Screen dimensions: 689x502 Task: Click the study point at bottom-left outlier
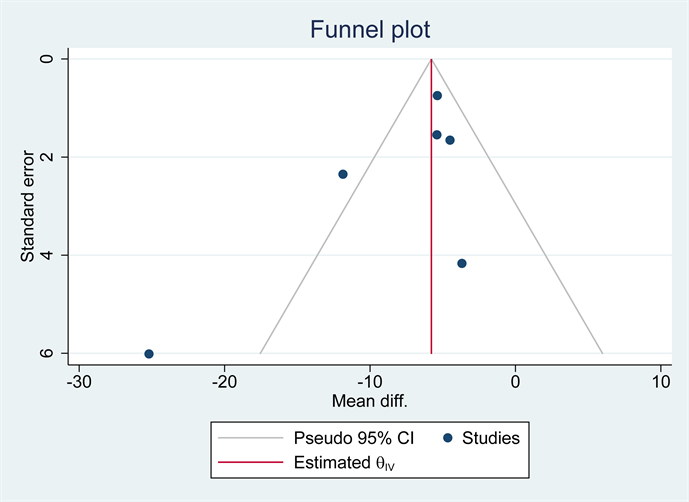click(149, 354)
